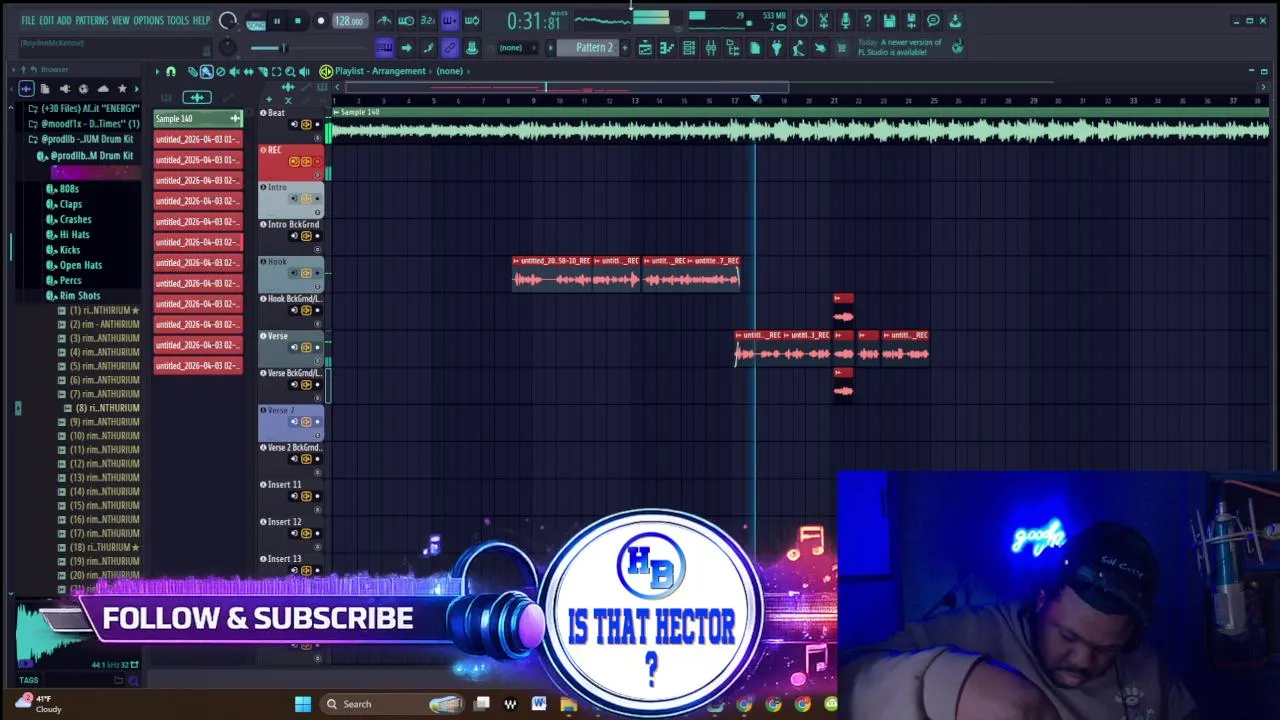
Task: Open the EDIT menu
Action: [x=46, y=20]
